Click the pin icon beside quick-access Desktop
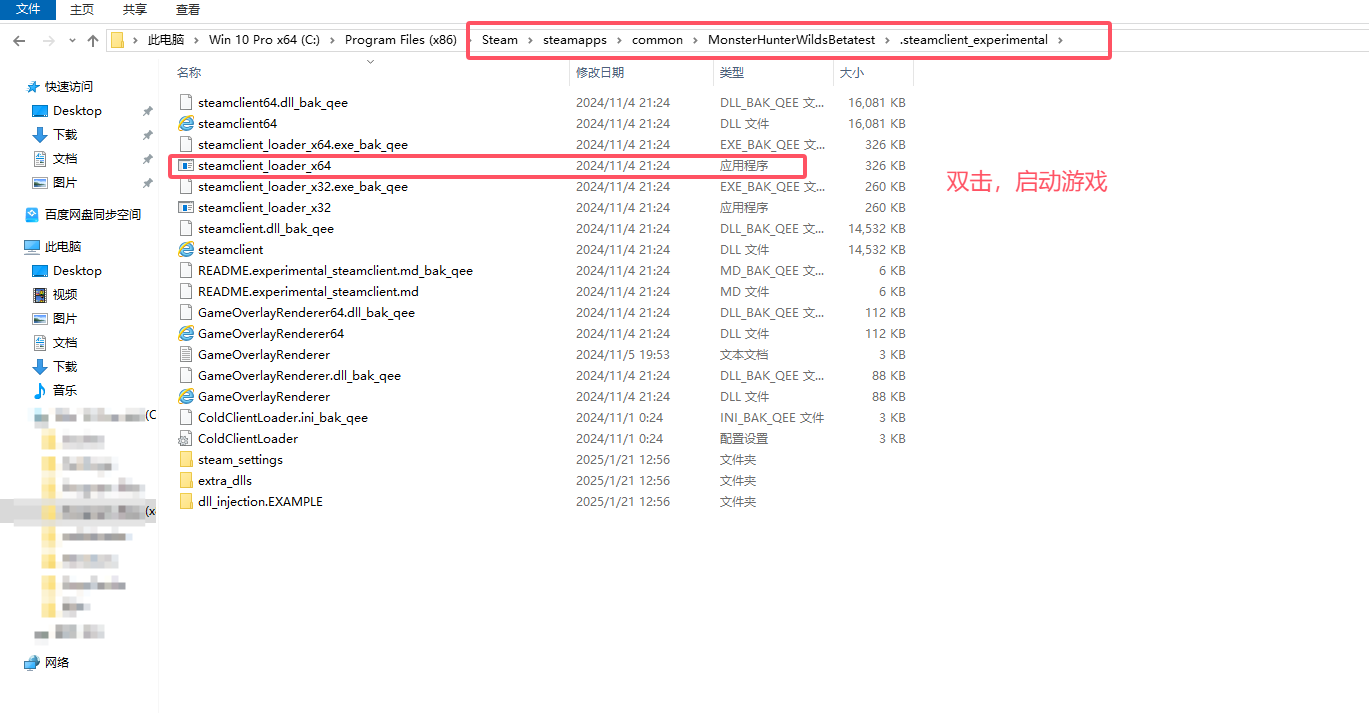This screenshot has height=713, width=1369. (147, 111)
